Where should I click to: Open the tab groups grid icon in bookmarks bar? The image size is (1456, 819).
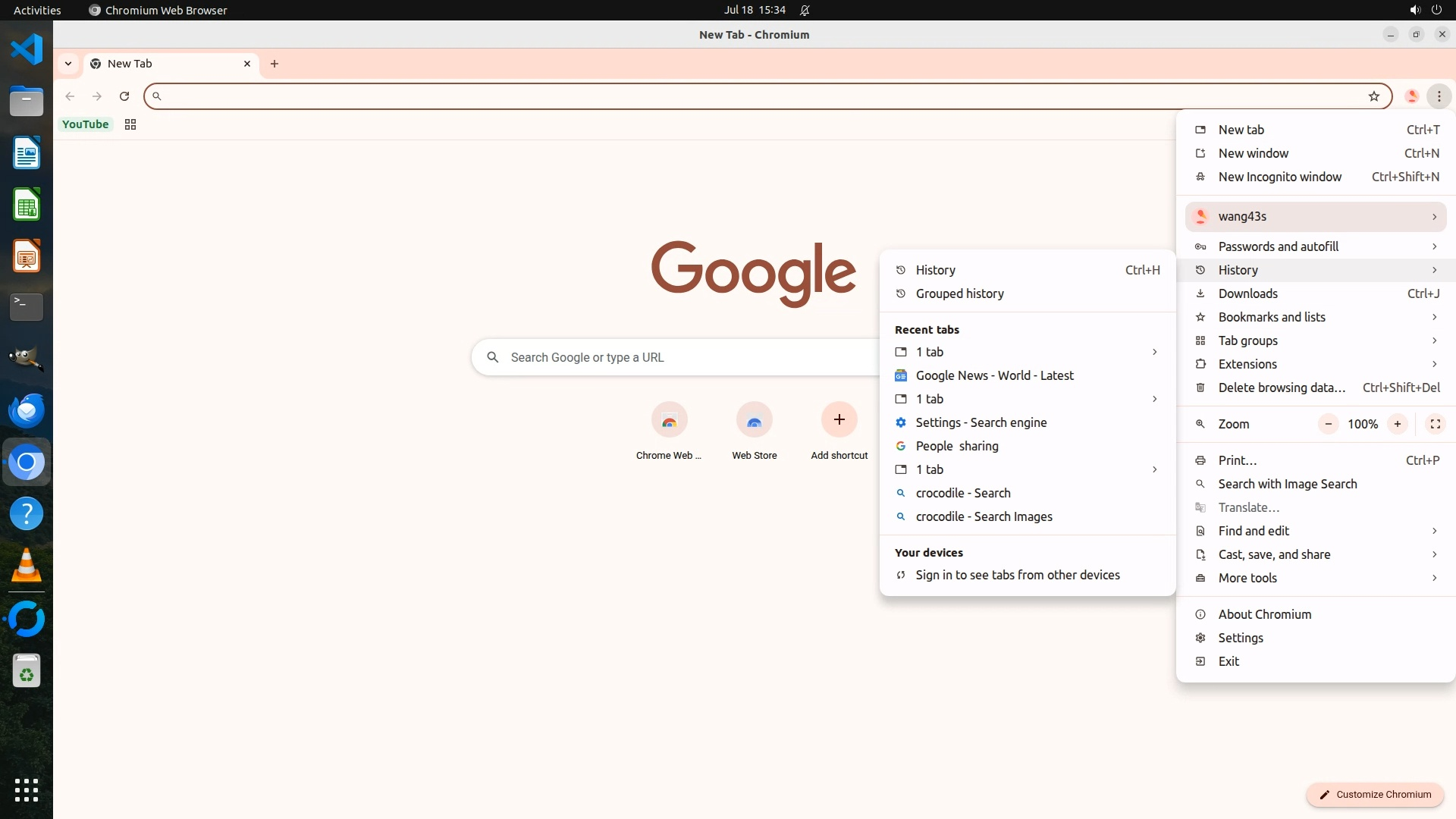tap(130, 124)
